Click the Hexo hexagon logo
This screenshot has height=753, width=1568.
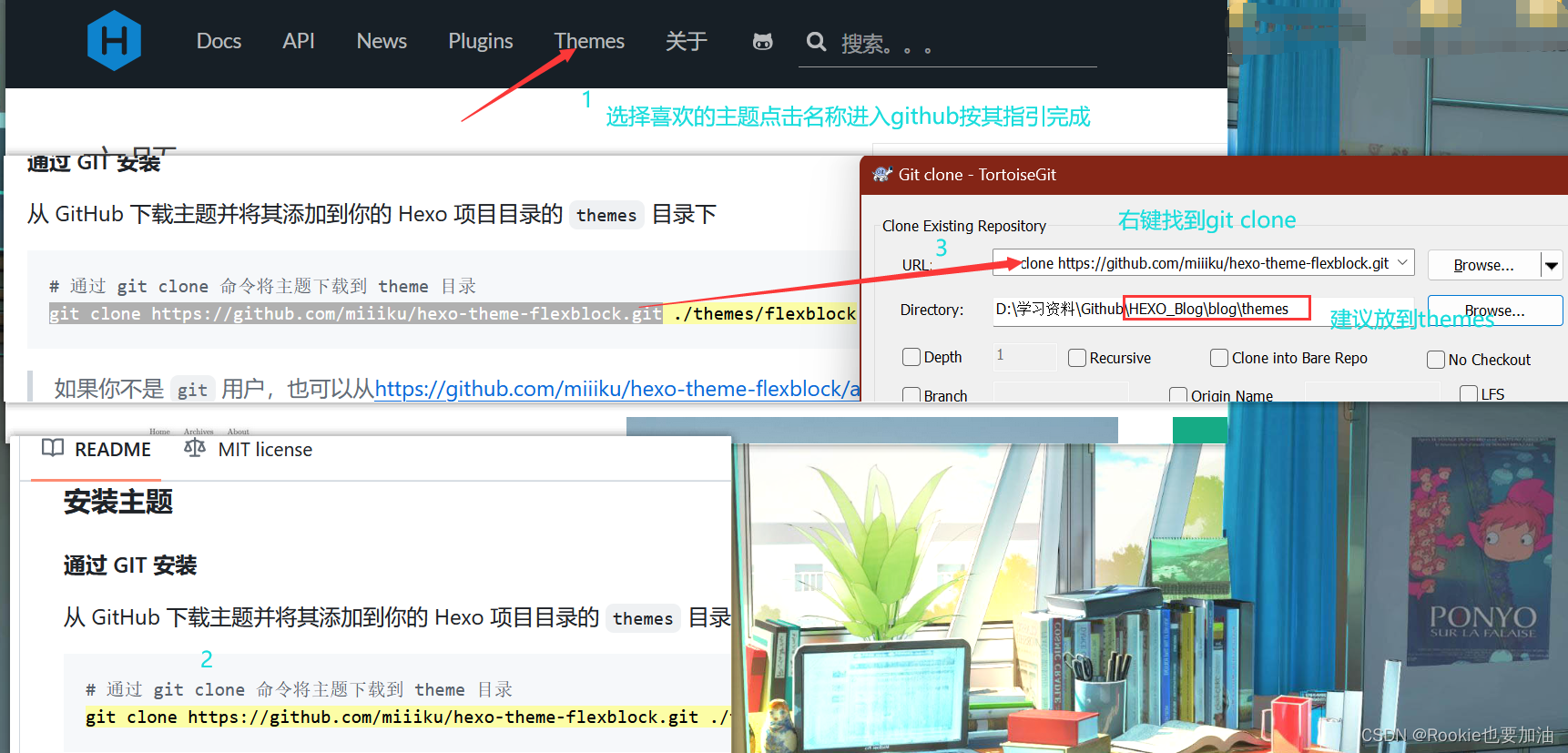tap(114, 41)
